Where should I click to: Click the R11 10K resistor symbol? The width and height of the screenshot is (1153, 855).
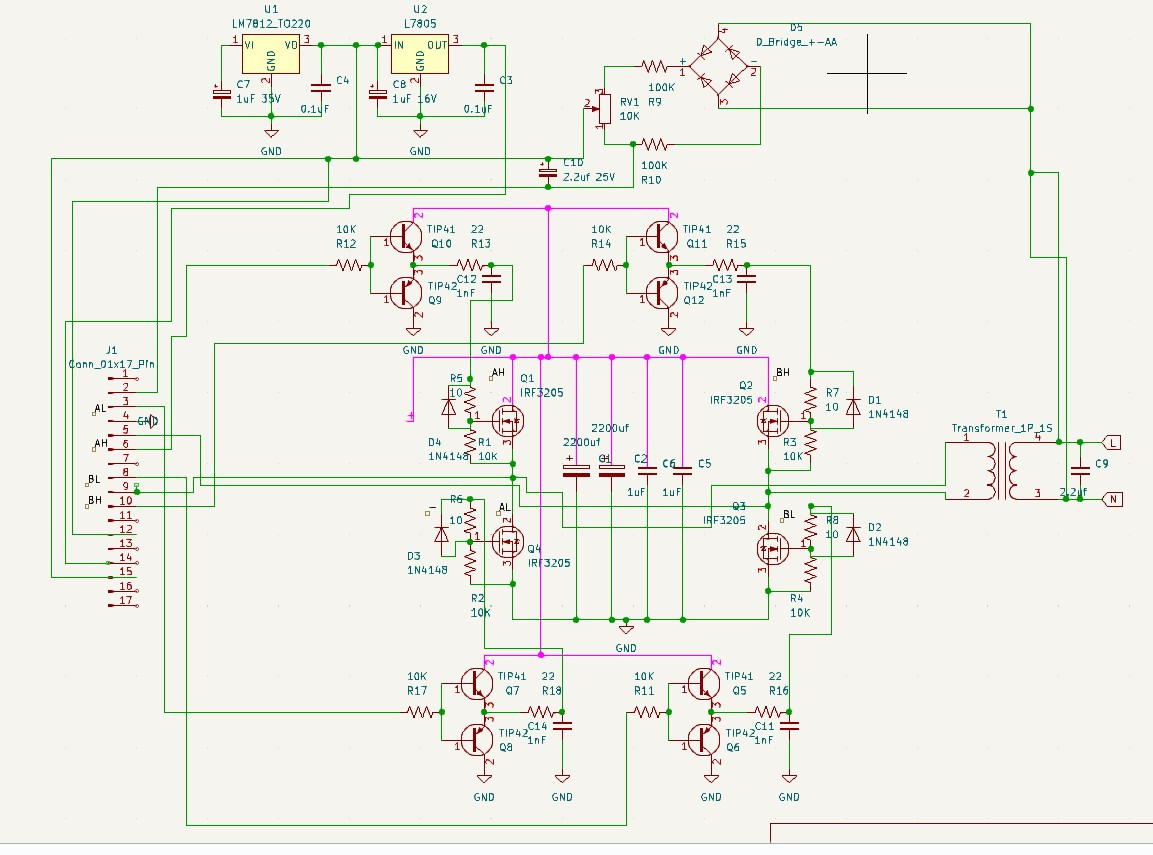coord(647,712)
